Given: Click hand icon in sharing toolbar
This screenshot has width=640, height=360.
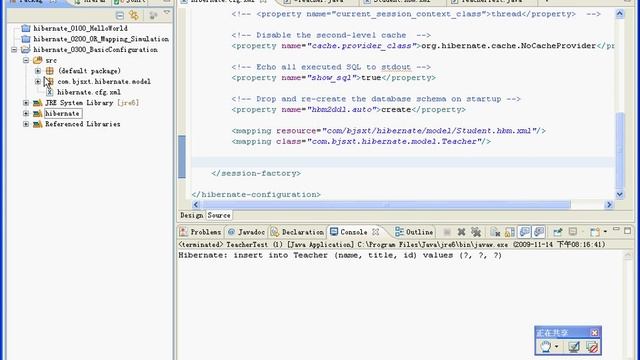Looking at the screenshot, I should (x=546, y=347).
